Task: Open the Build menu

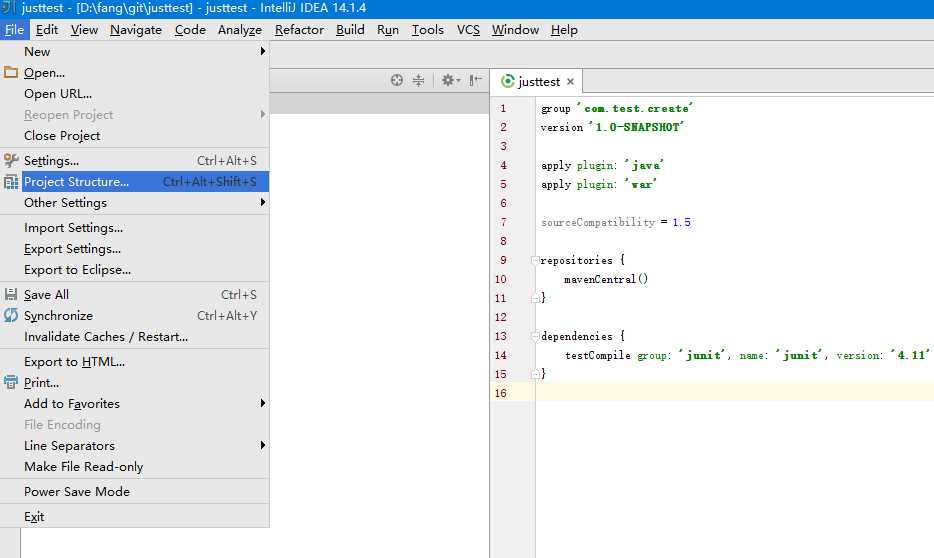Action: [x=350, y=30]
